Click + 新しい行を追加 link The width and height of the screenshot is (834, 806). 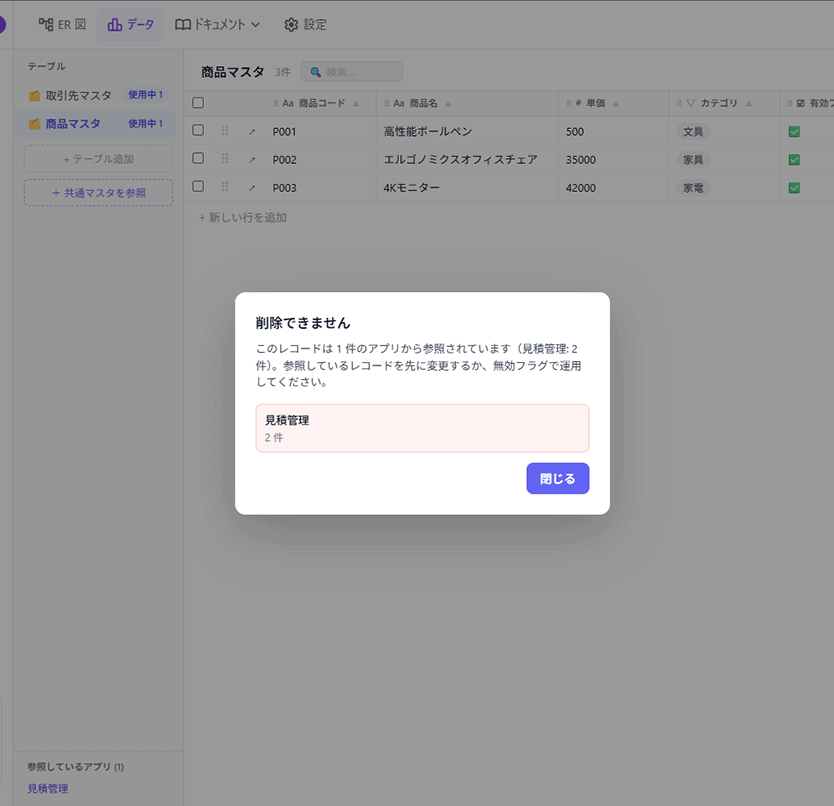pyautogui.click(x=243, y=218)
